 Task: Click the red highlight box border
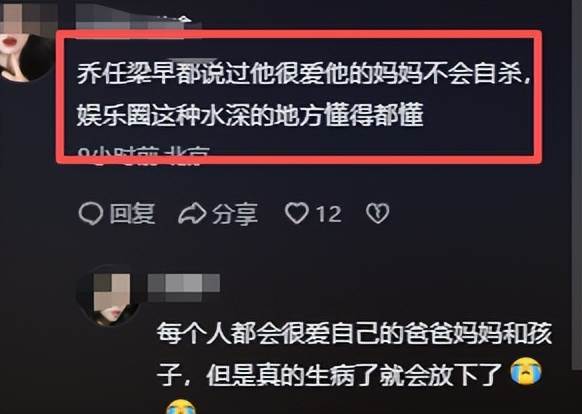click(x=299, y=34)
